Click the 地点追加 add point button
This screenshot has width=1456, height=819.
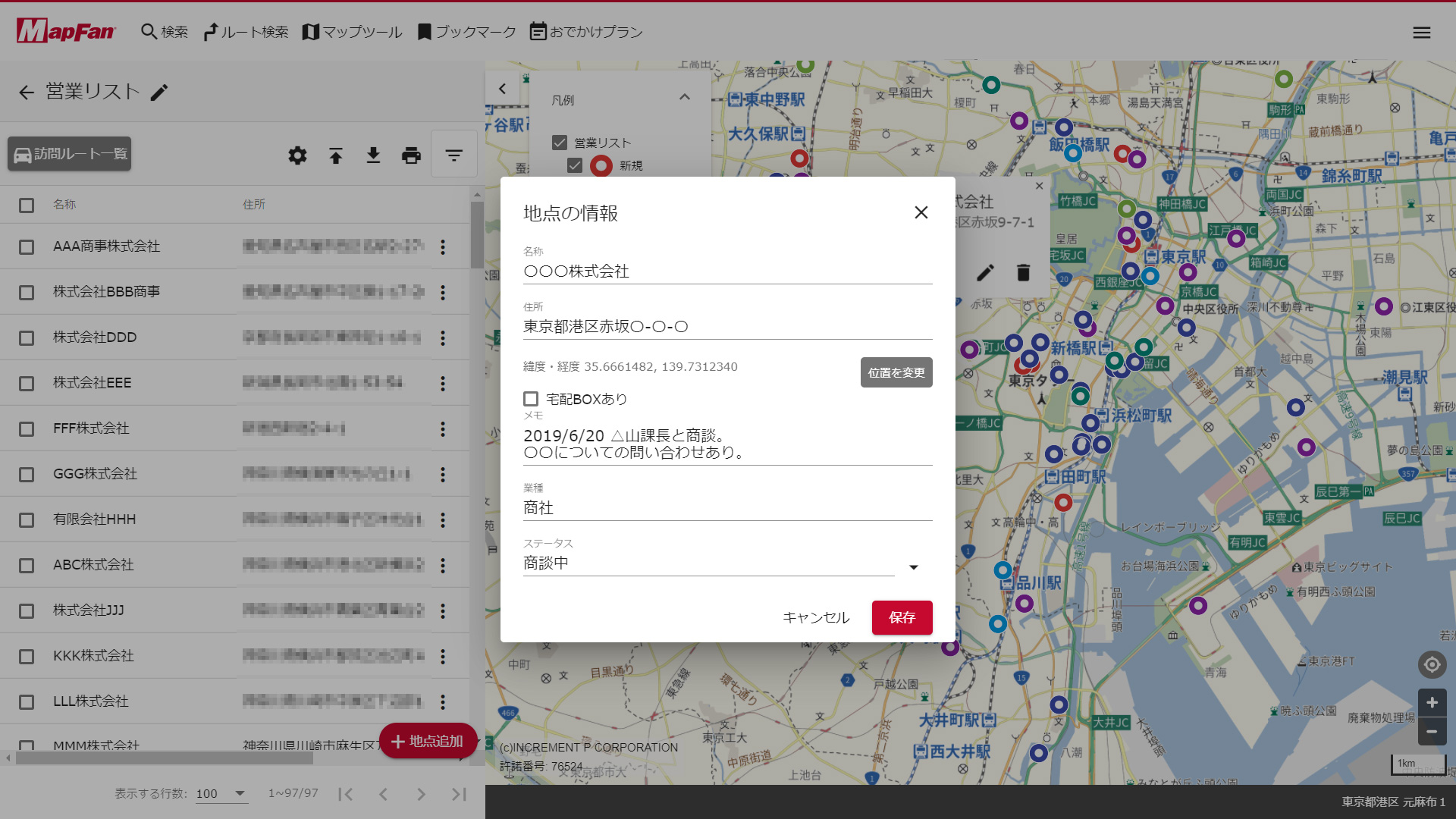428,741
